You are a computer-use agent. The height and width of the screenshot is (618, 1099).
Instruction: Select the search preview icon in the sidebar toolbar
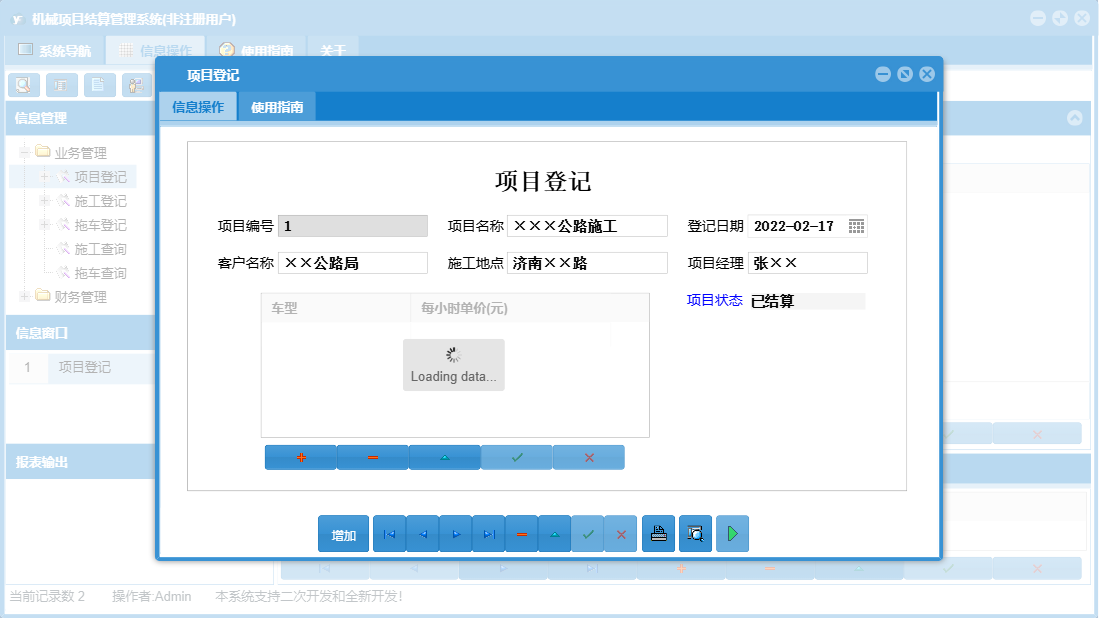click(x=22, y=85)
